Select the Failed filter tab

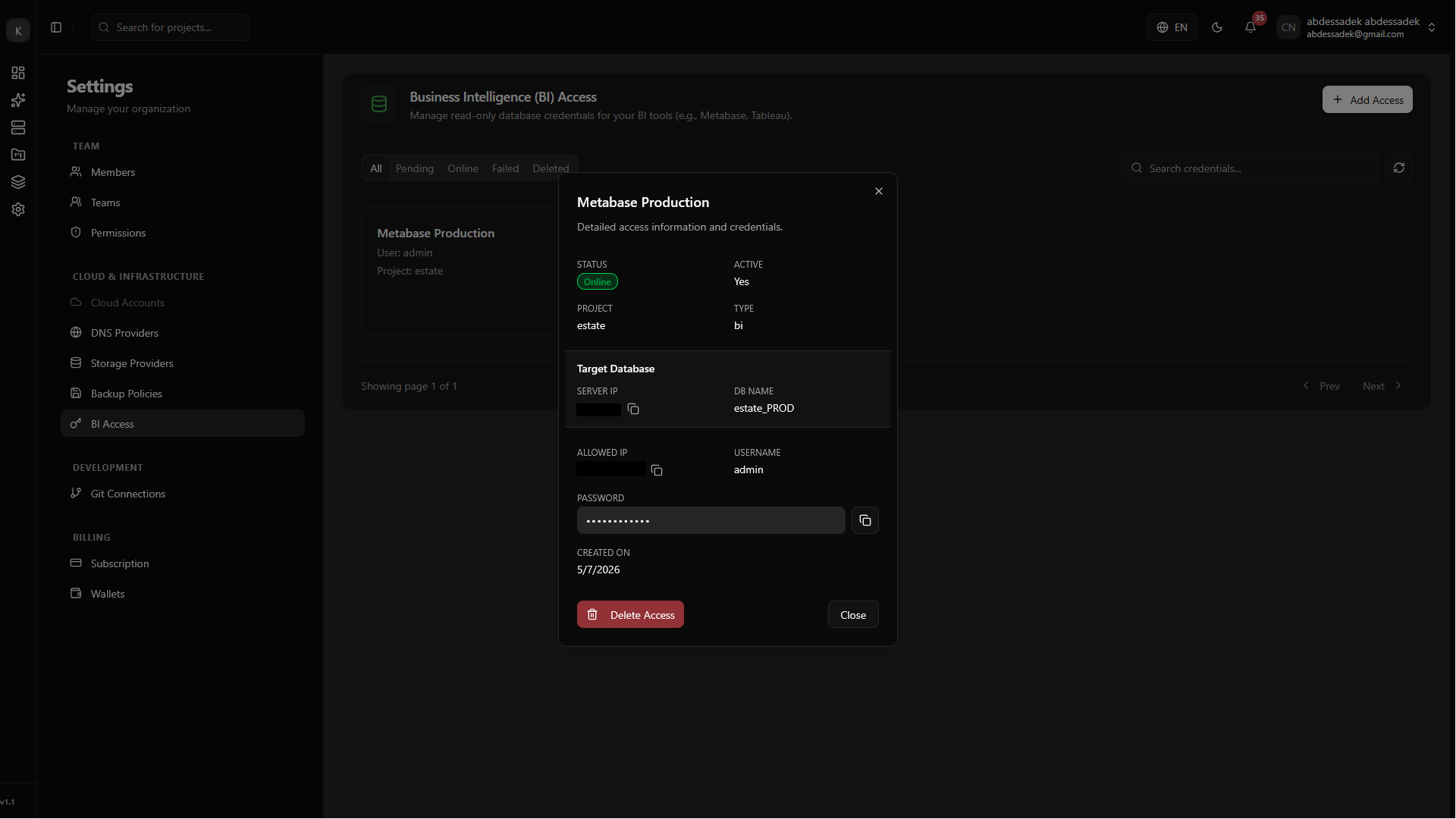point(505,168)
